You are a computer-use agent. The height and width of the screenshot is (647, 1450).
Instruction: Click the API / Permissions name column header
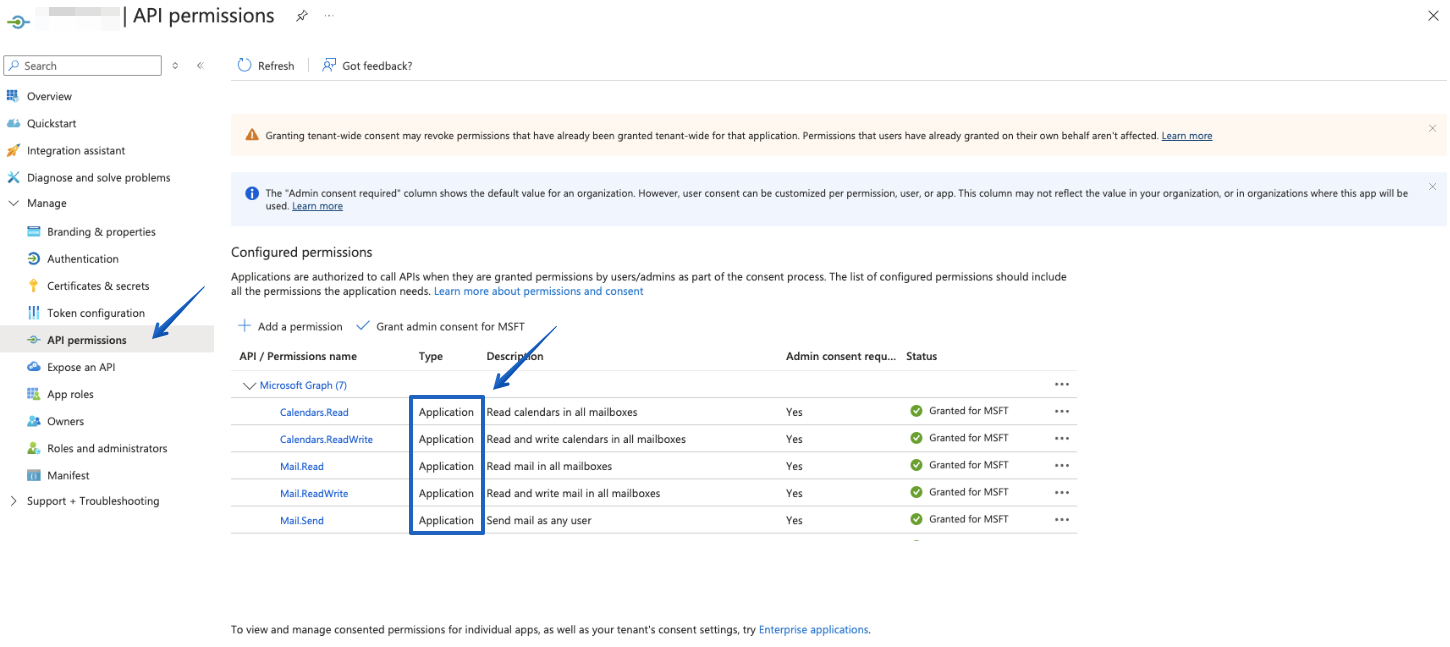(298, 356)
